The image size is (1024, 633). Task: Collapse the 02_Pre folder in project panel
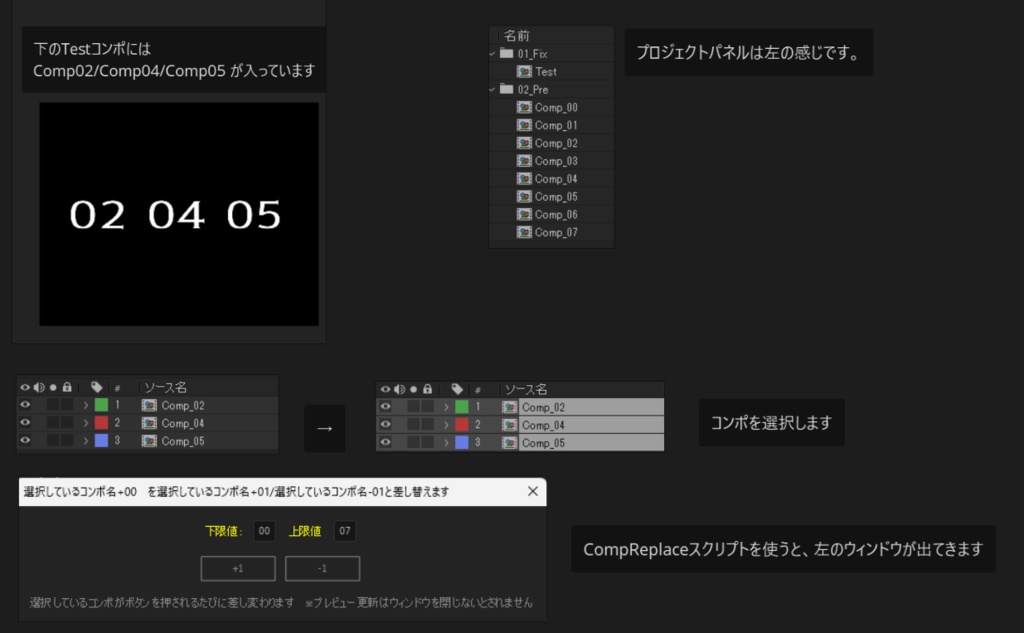[x=491, y=88]
